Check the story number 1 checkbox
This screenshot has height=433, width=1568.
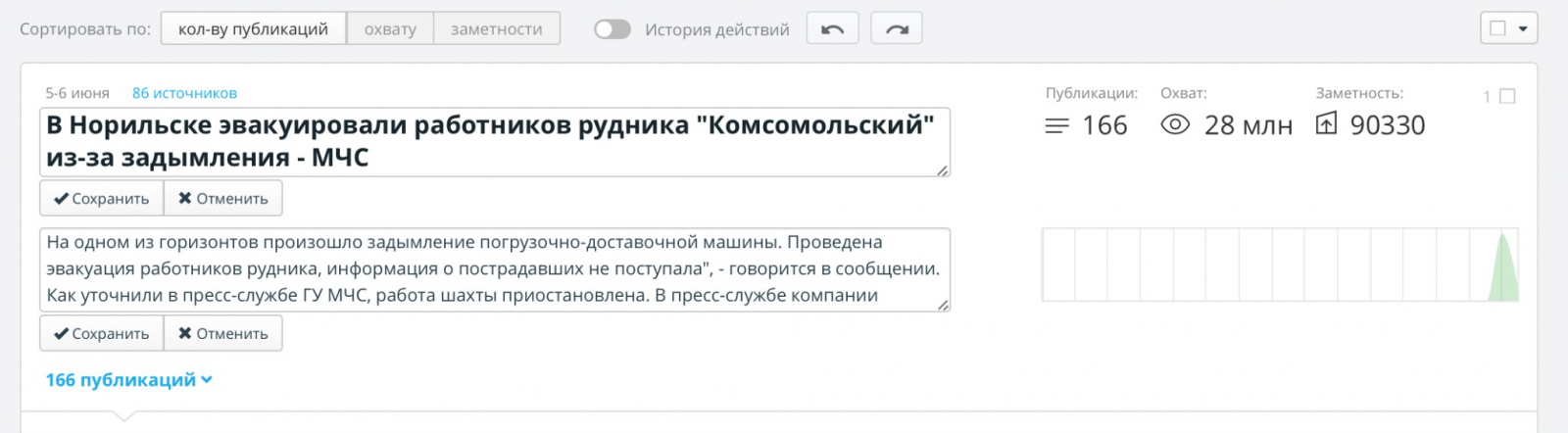click(1507, 96)
